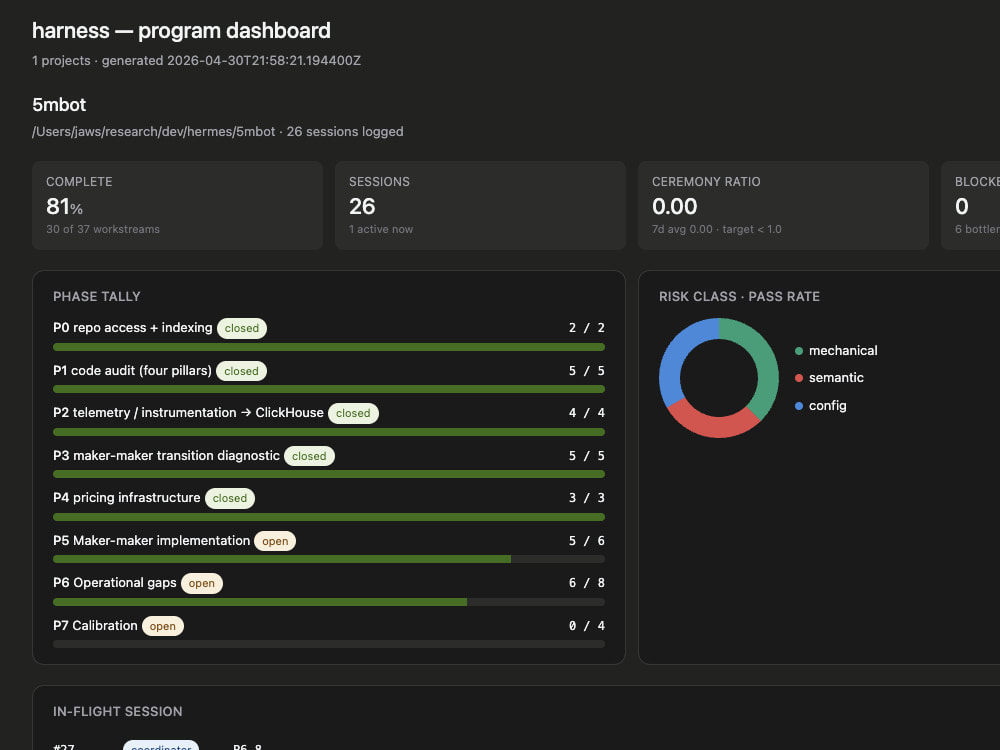Select the P7 Calibration row
The image size is (1000, 750).
328,633
